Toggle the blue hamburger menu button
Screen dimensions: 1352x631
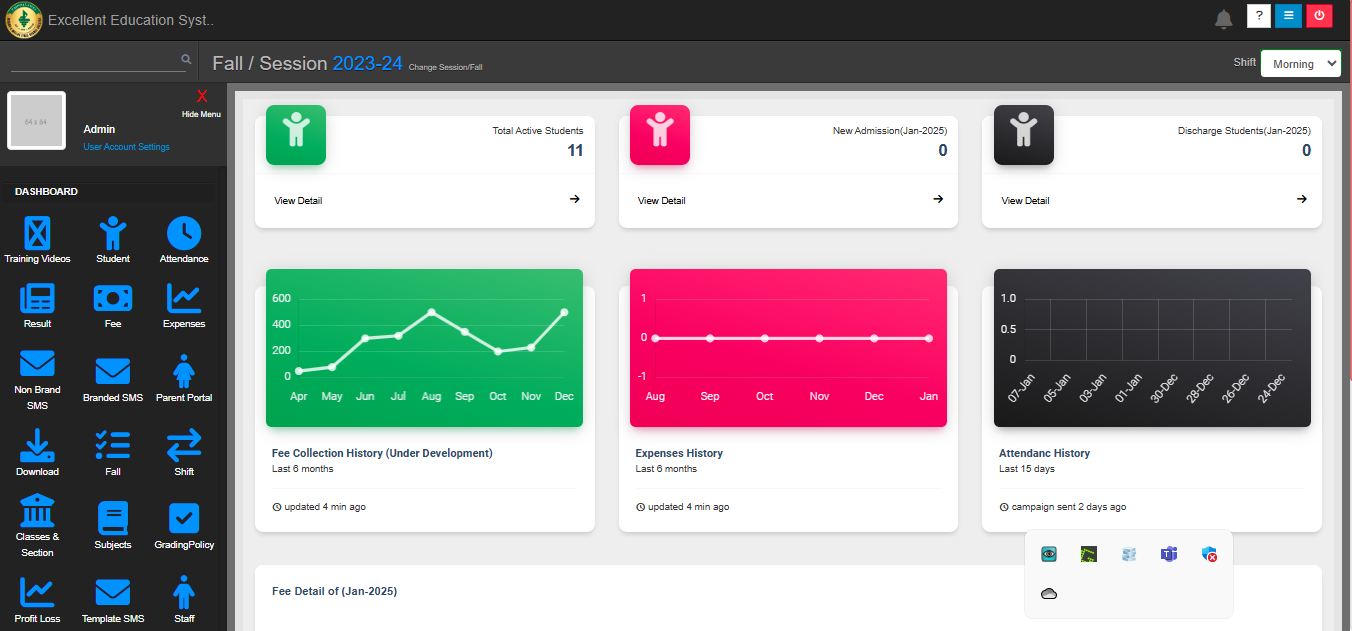1288,16
